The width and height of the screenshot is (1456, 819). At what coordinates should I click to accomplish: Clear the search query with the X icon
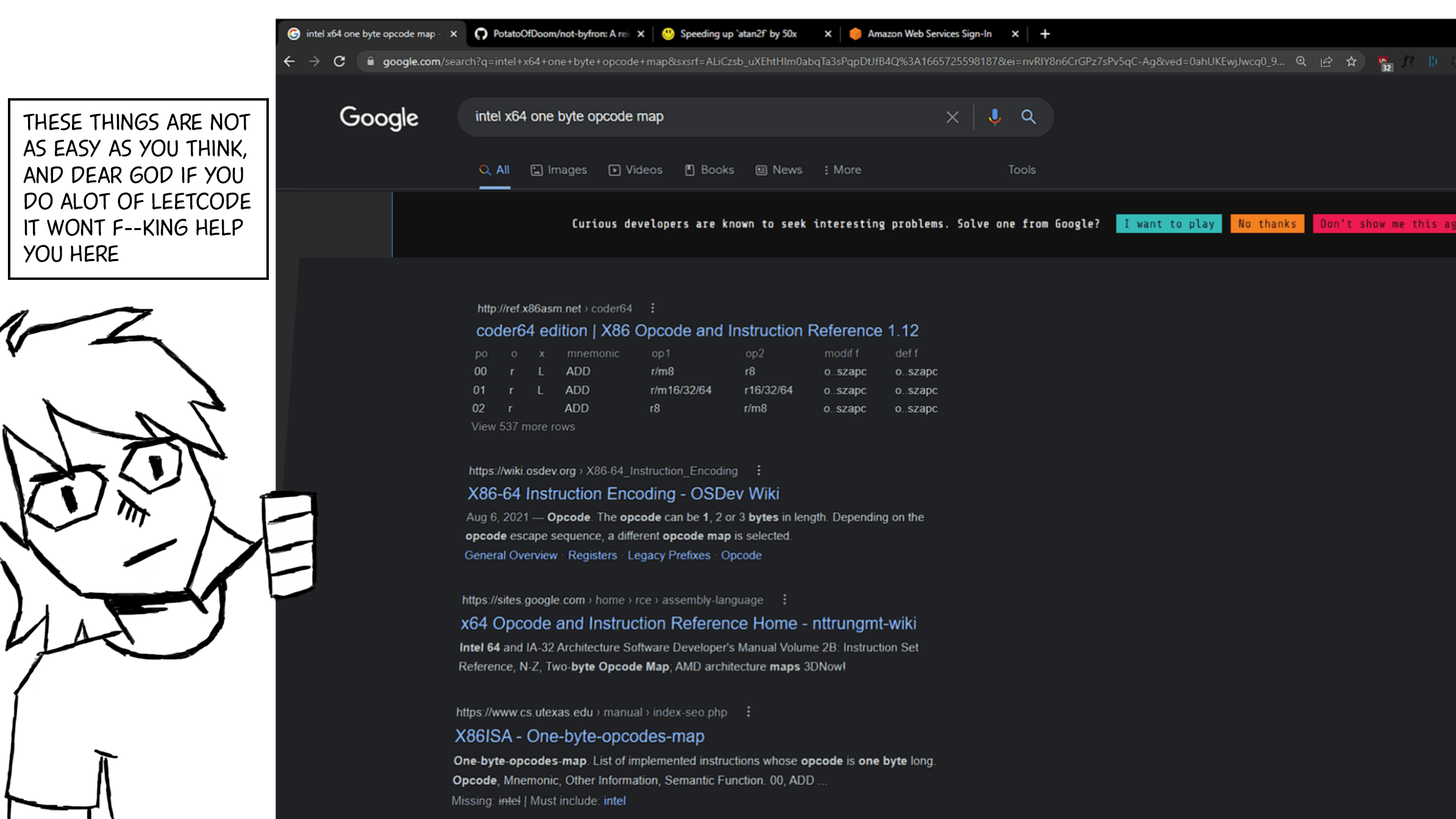click(x=952, y=116)
